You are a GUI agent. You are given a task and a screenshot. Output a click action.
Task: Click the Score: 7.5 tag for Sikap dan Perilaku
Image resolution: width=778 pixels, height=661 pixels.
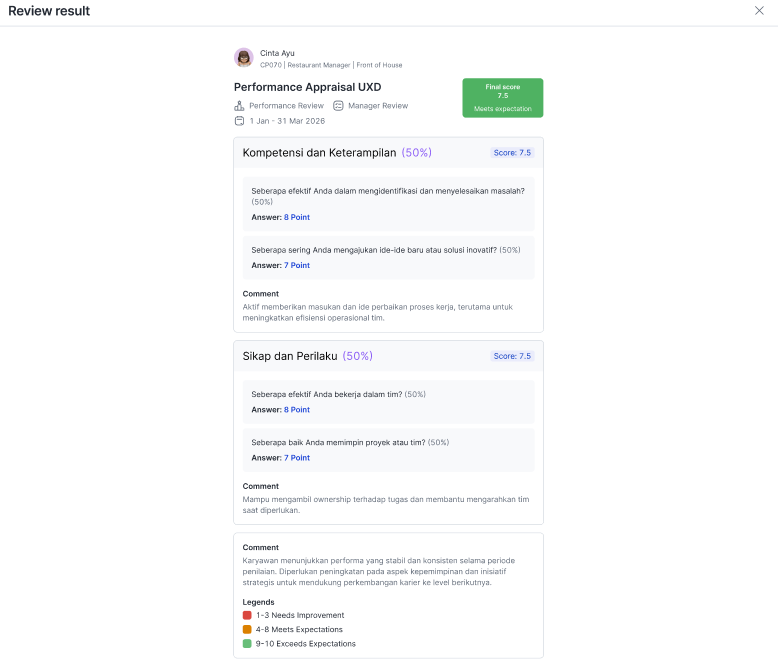pos(512,356)
